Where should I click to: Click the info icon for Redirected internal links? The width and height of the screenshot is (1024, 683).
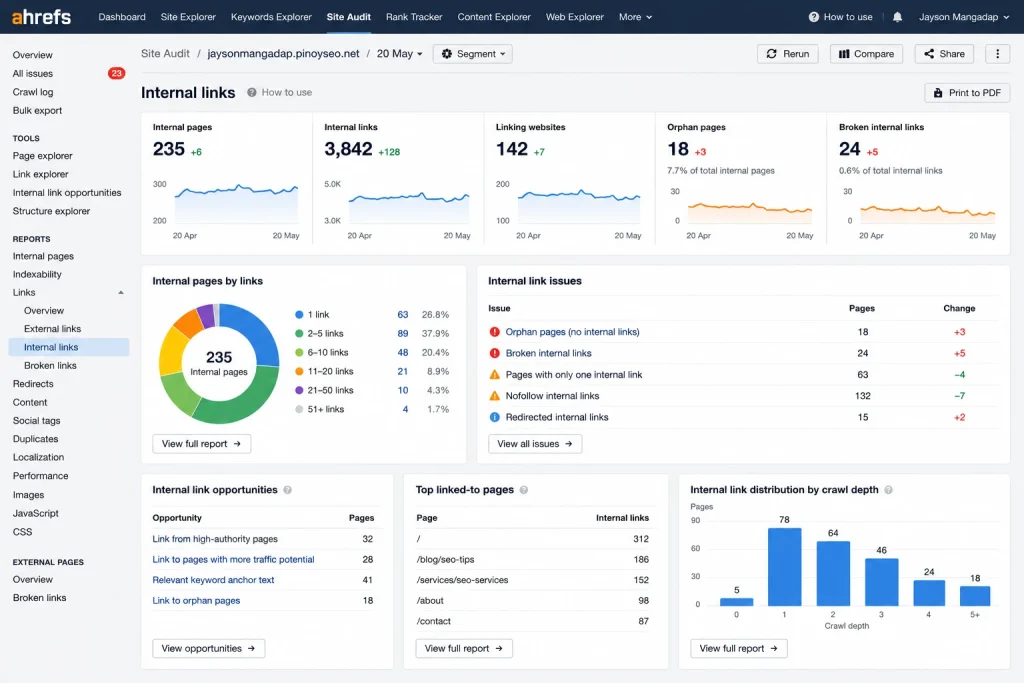coord(494,417)
